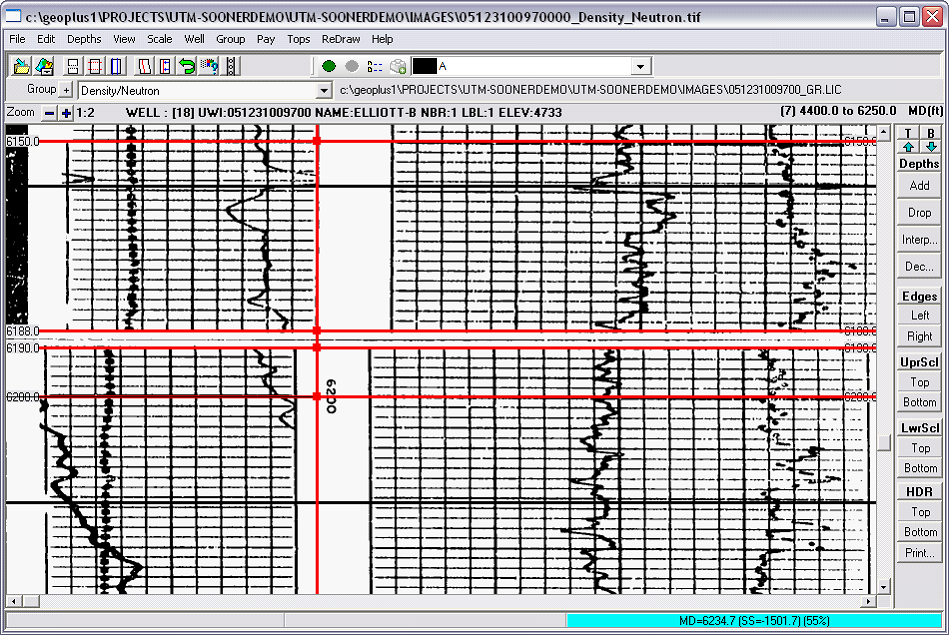Open the ReDraw menu

click(340, 39)
